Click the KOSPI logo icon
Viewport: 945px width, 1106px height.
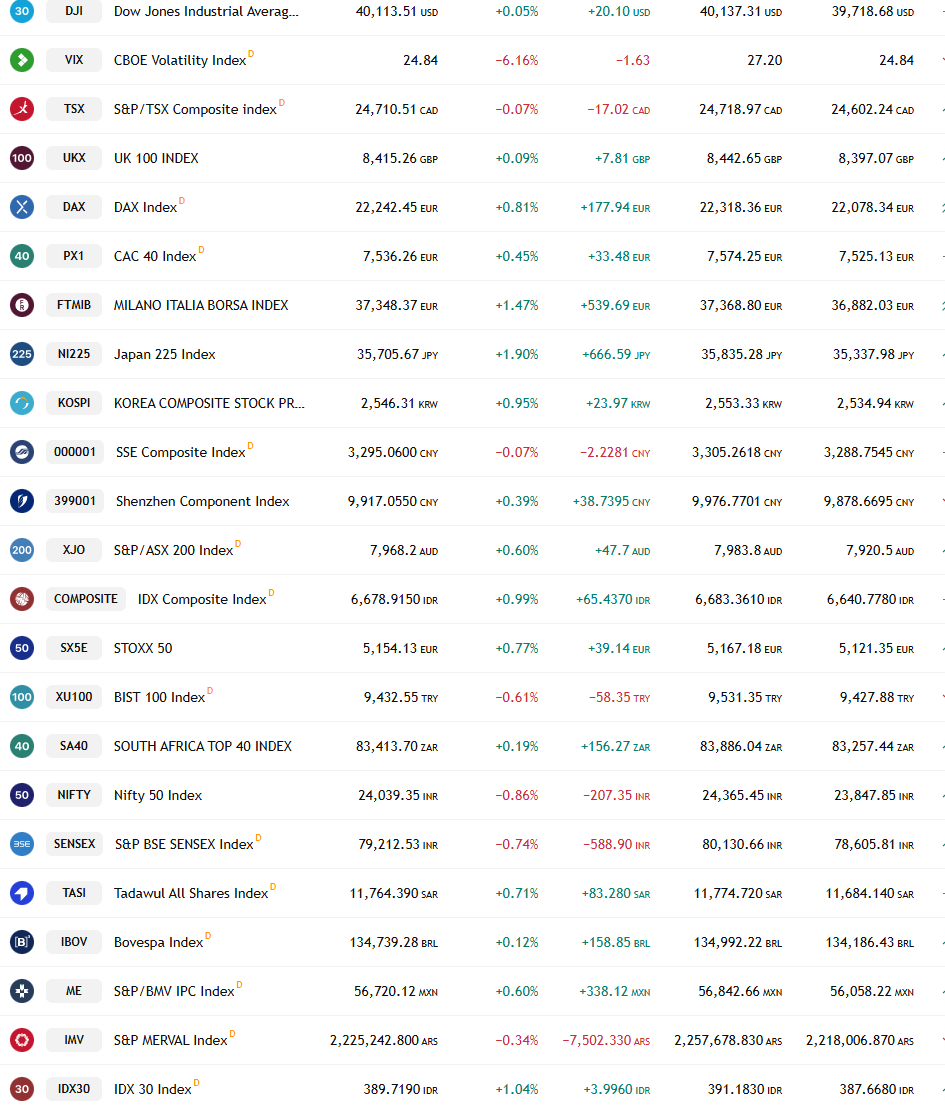22,403
